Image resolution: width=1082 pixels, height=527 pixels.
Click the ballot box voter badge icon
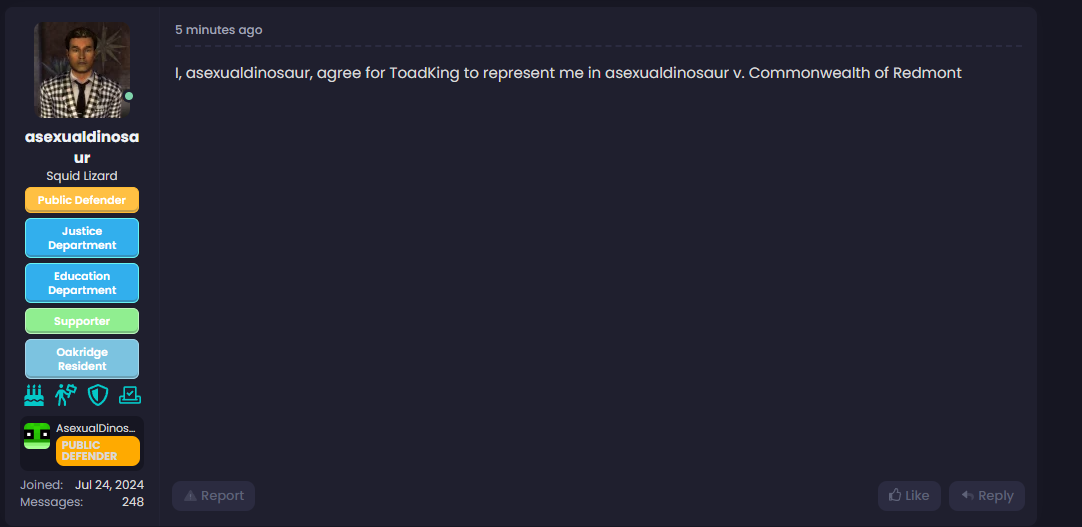click(x=130, y=395)
